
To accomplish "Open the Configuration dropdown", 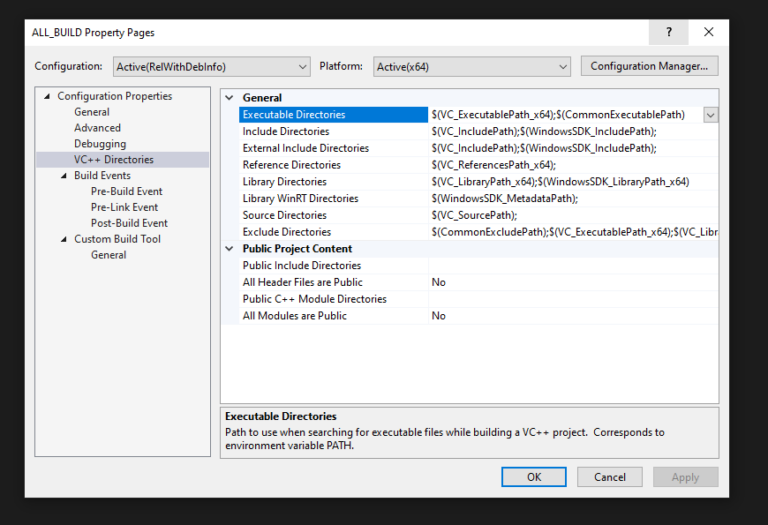I will tap(212, 67).
